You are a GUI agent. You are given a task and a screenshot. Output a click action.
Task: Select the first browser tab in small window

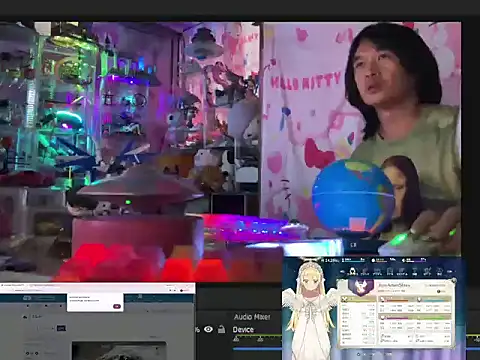click(13, 285)
